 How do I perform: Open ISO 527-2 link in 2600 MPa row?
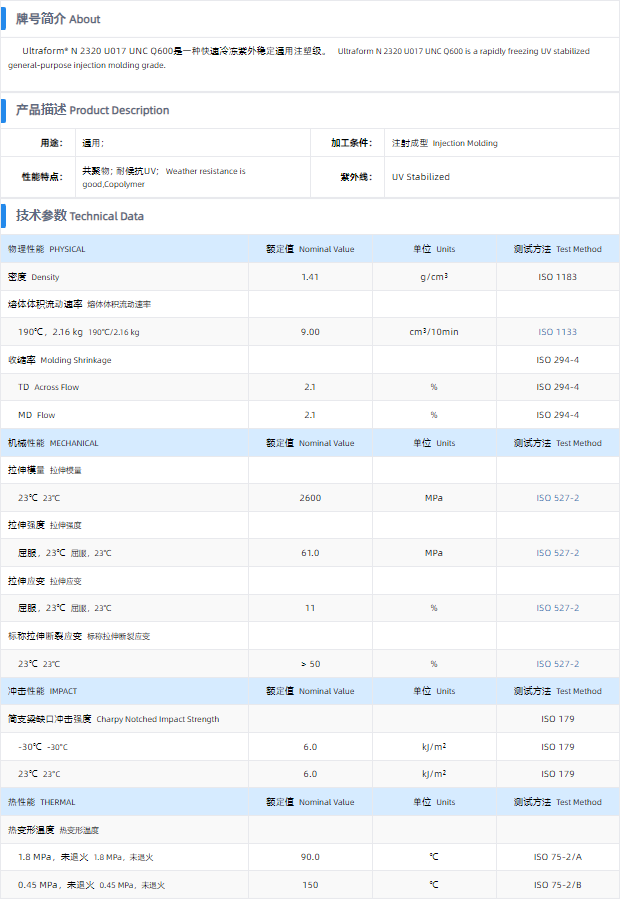[557, 498]
